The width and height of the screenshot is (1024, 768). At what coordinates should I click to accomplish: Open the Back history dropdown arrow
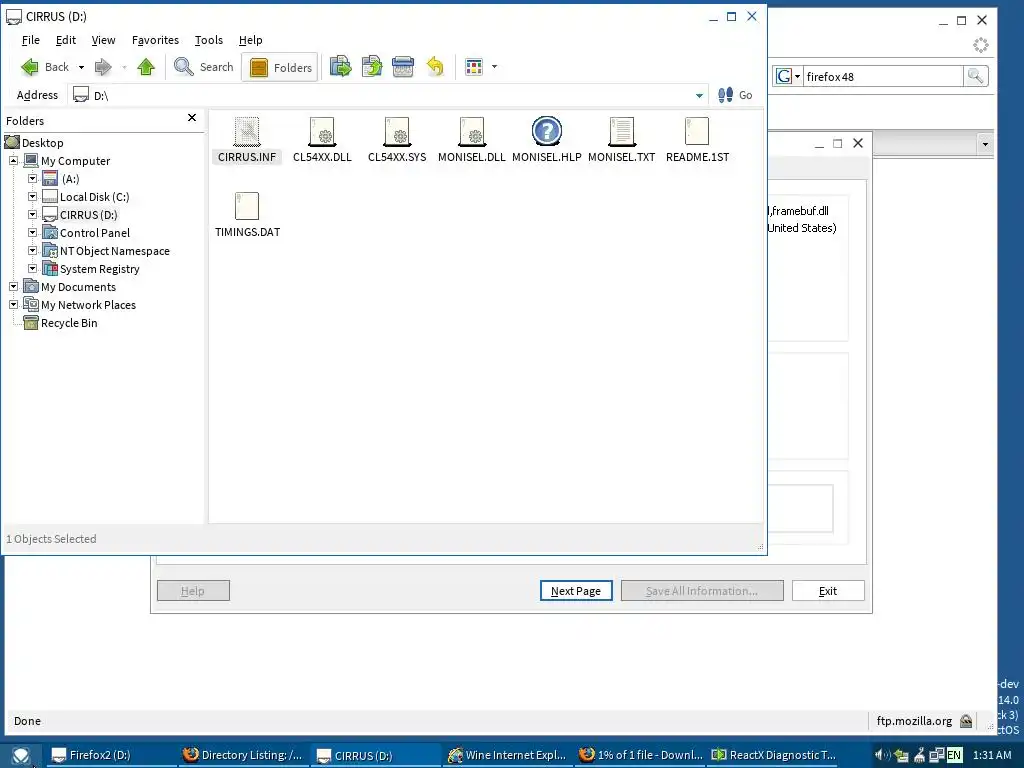tap(81, 67)
